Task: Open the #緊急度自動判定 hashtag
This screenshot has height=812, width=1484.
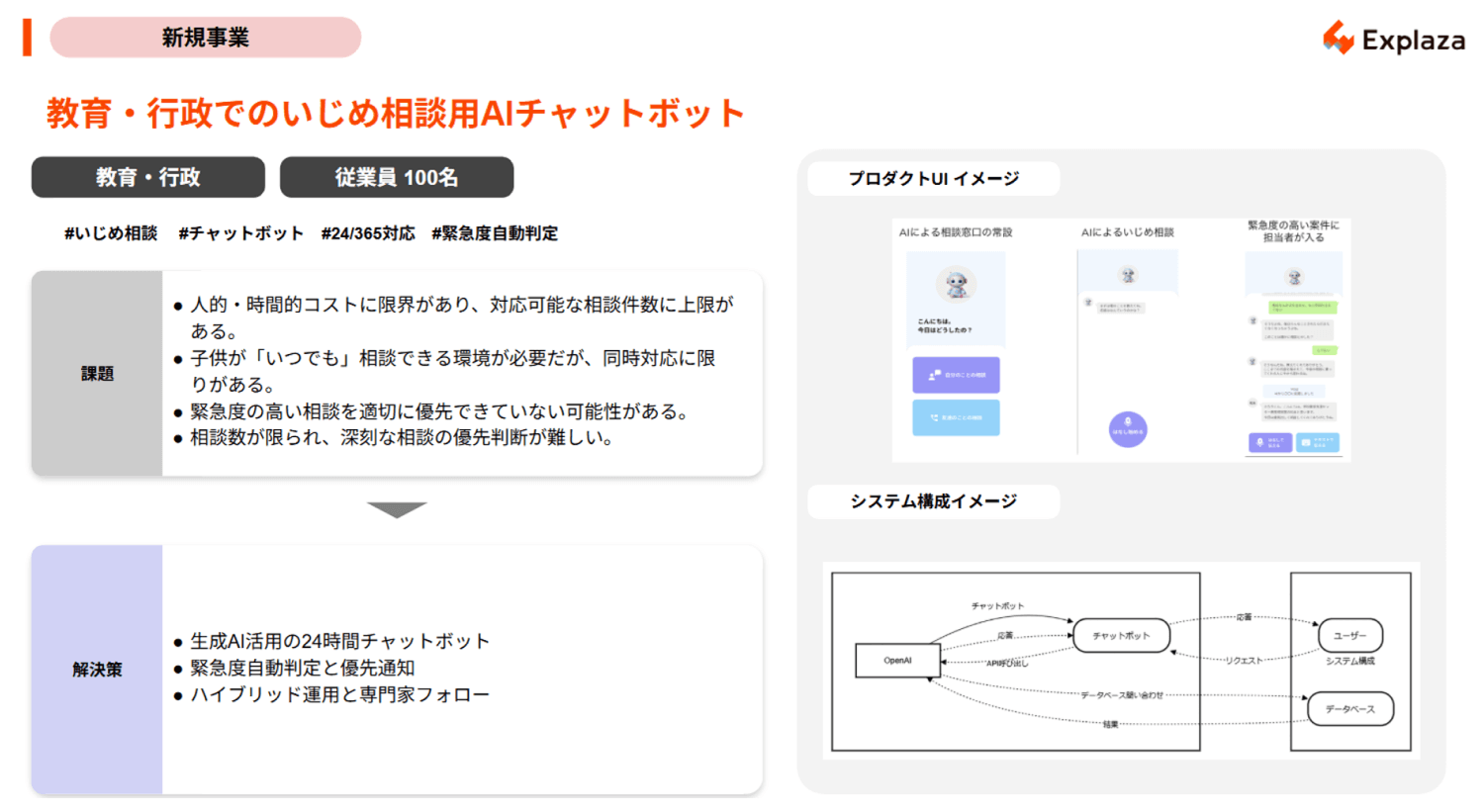Action: [495, 233]
